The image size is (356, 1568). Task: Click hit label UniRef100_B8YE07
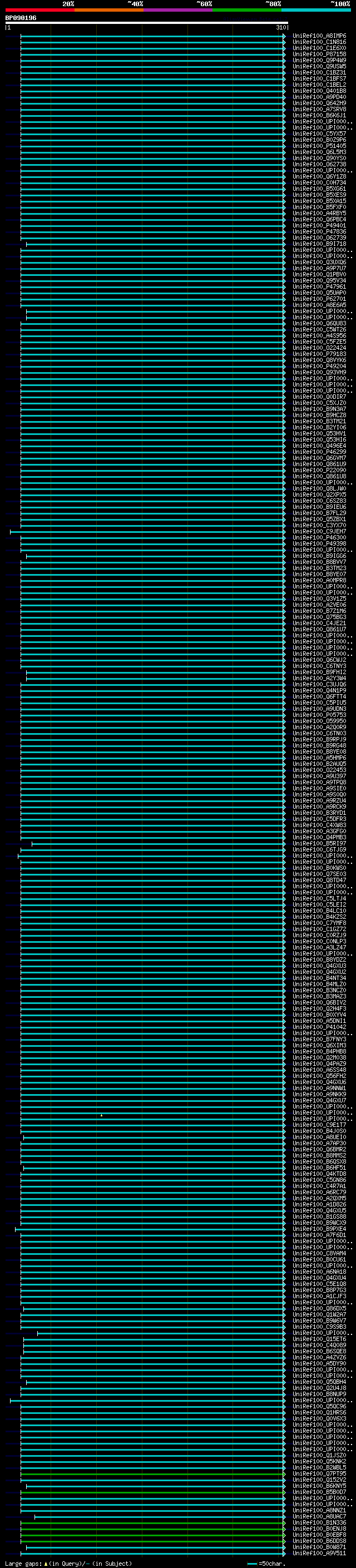pyautogui.click(x=319, y=574)
